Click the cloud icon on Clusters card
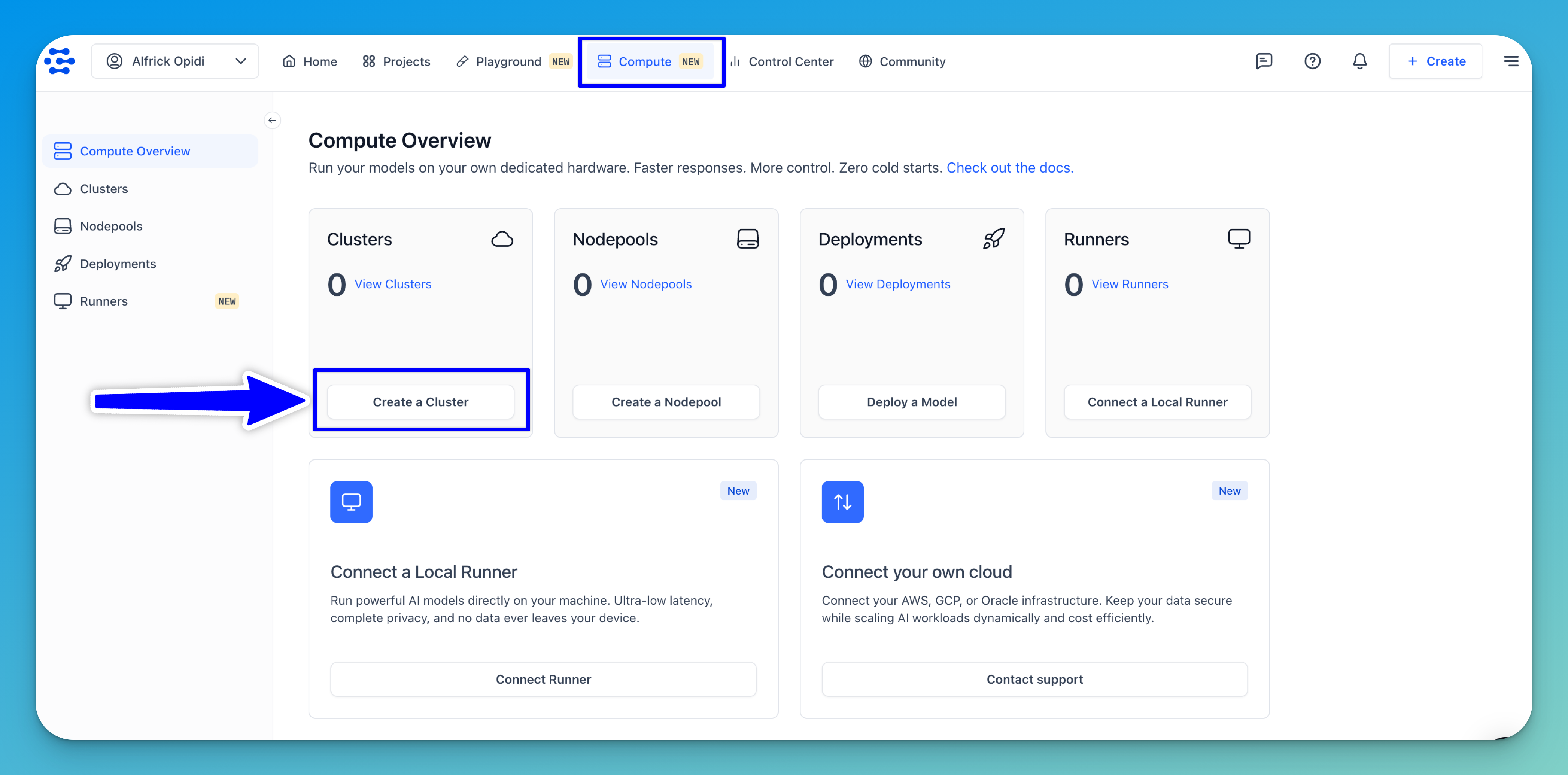 tap(502, 238)
